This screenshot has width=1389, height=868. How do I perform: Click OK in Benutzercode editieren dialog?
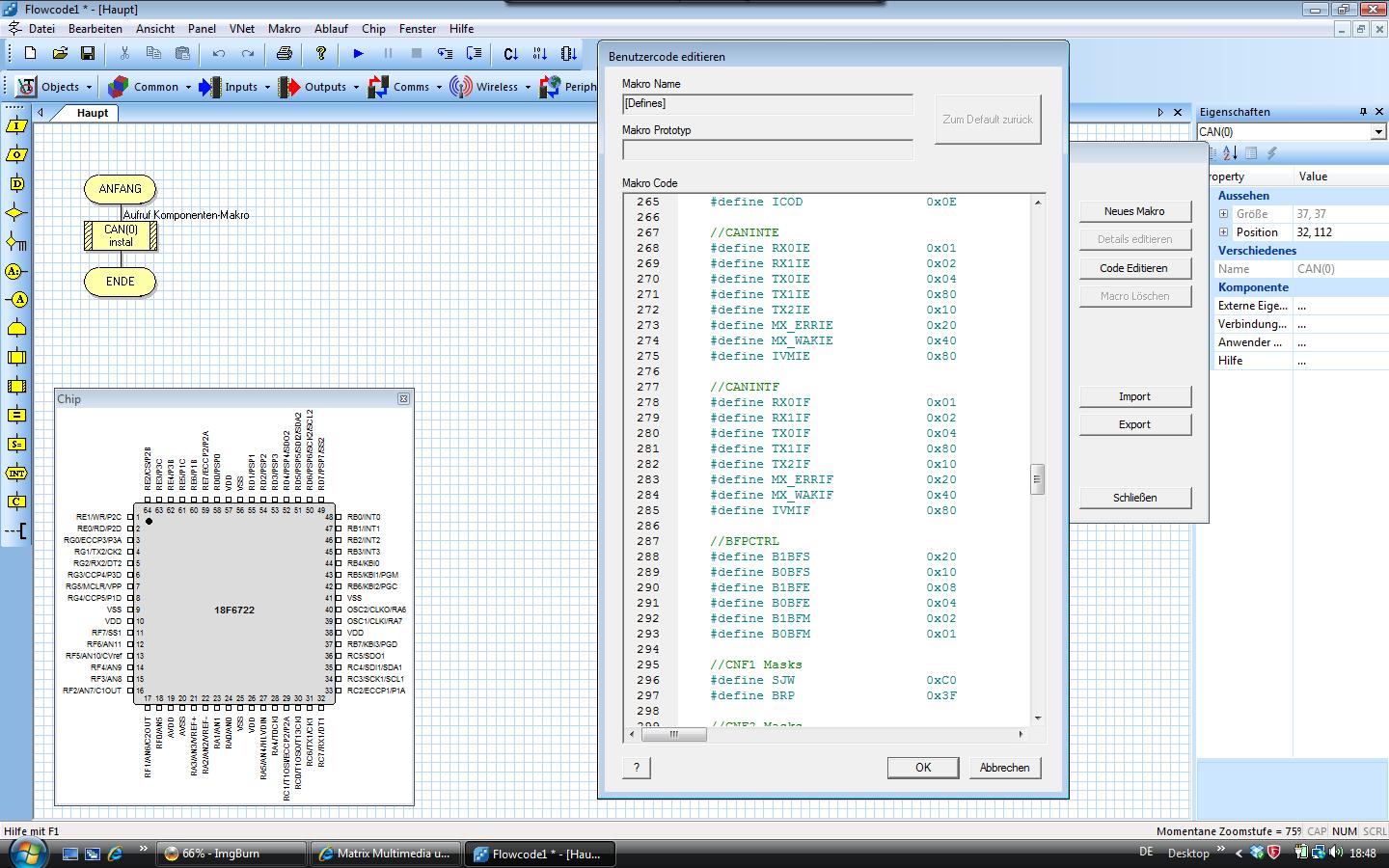pyautogui.click(x=923, y=768)
